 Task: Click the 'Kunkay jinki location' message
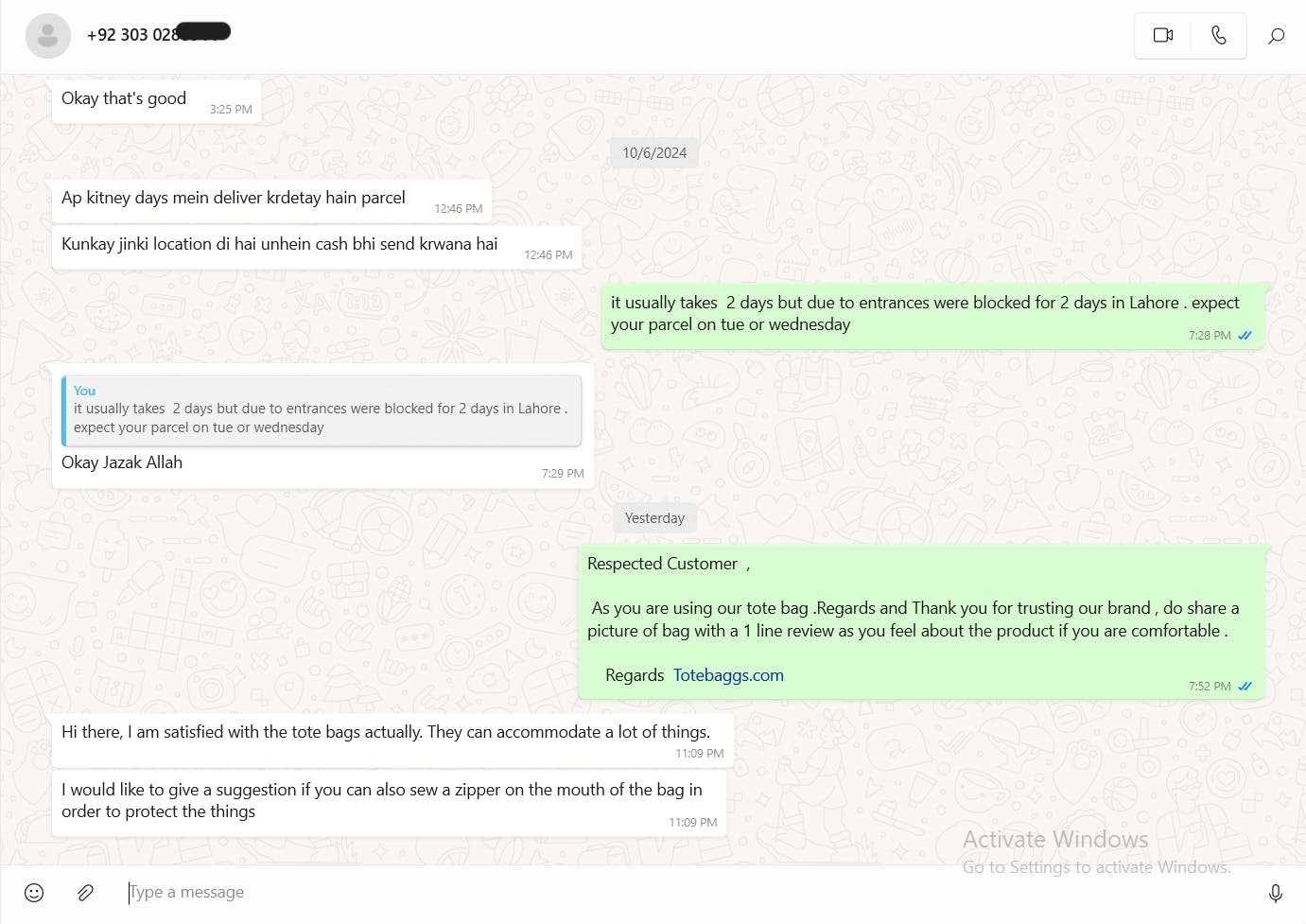(280, 244)
